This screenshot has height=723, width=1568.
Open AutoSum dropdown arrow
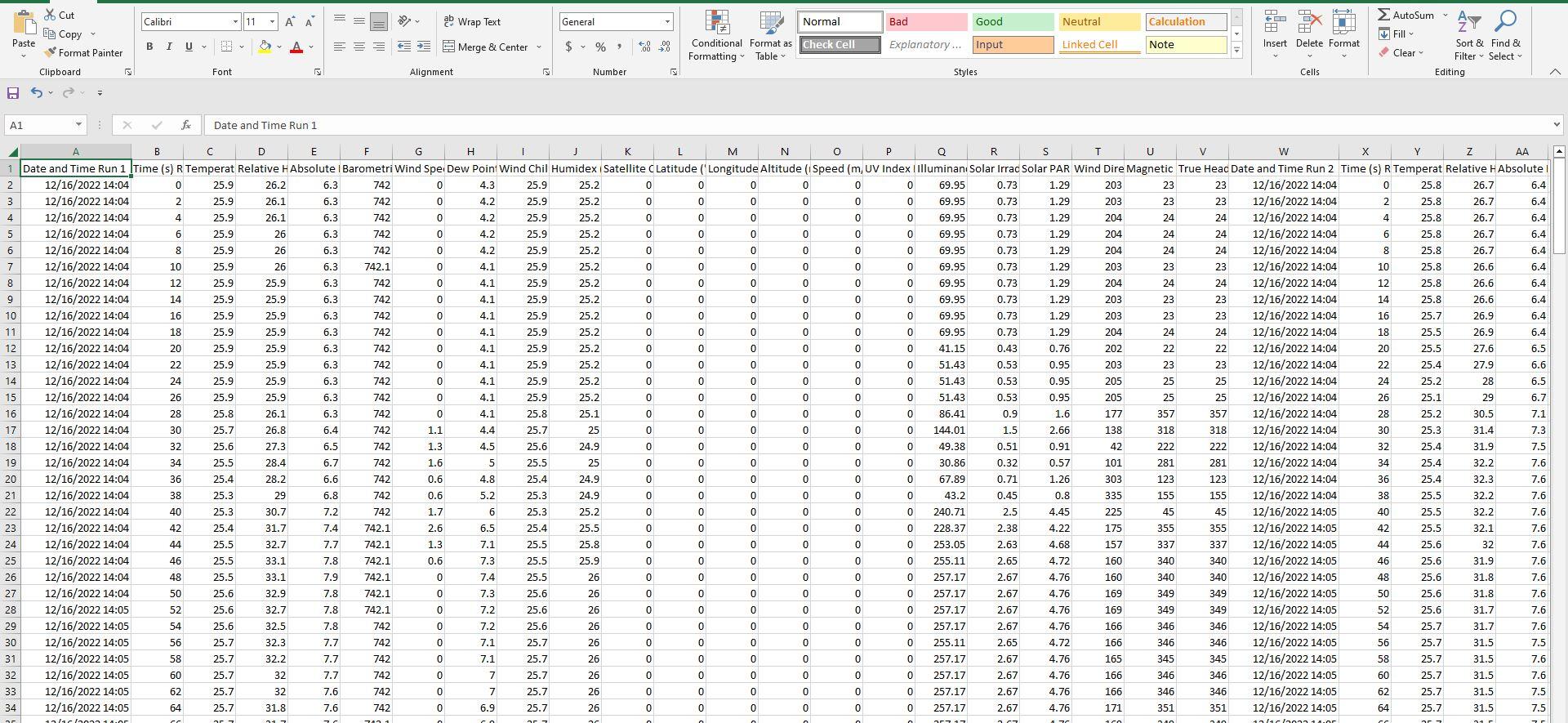click(1445, 15)
